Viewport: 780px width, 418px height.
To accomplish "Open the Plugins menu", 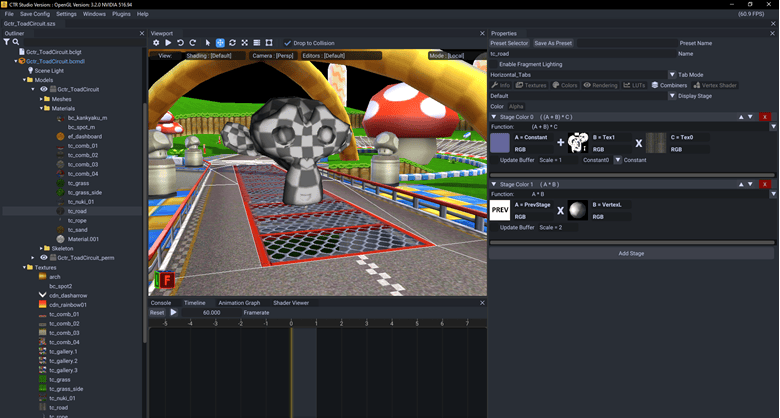I will [121, 14].
